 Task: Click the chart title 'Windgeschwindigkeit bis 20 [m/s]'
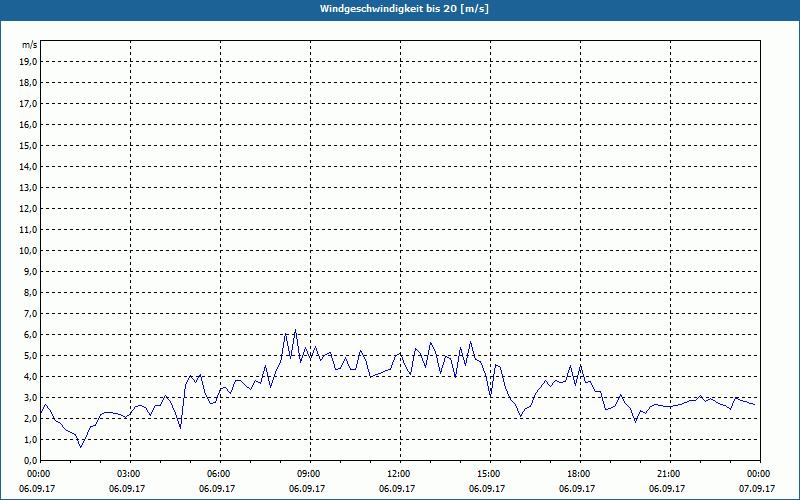click(404, 9)
